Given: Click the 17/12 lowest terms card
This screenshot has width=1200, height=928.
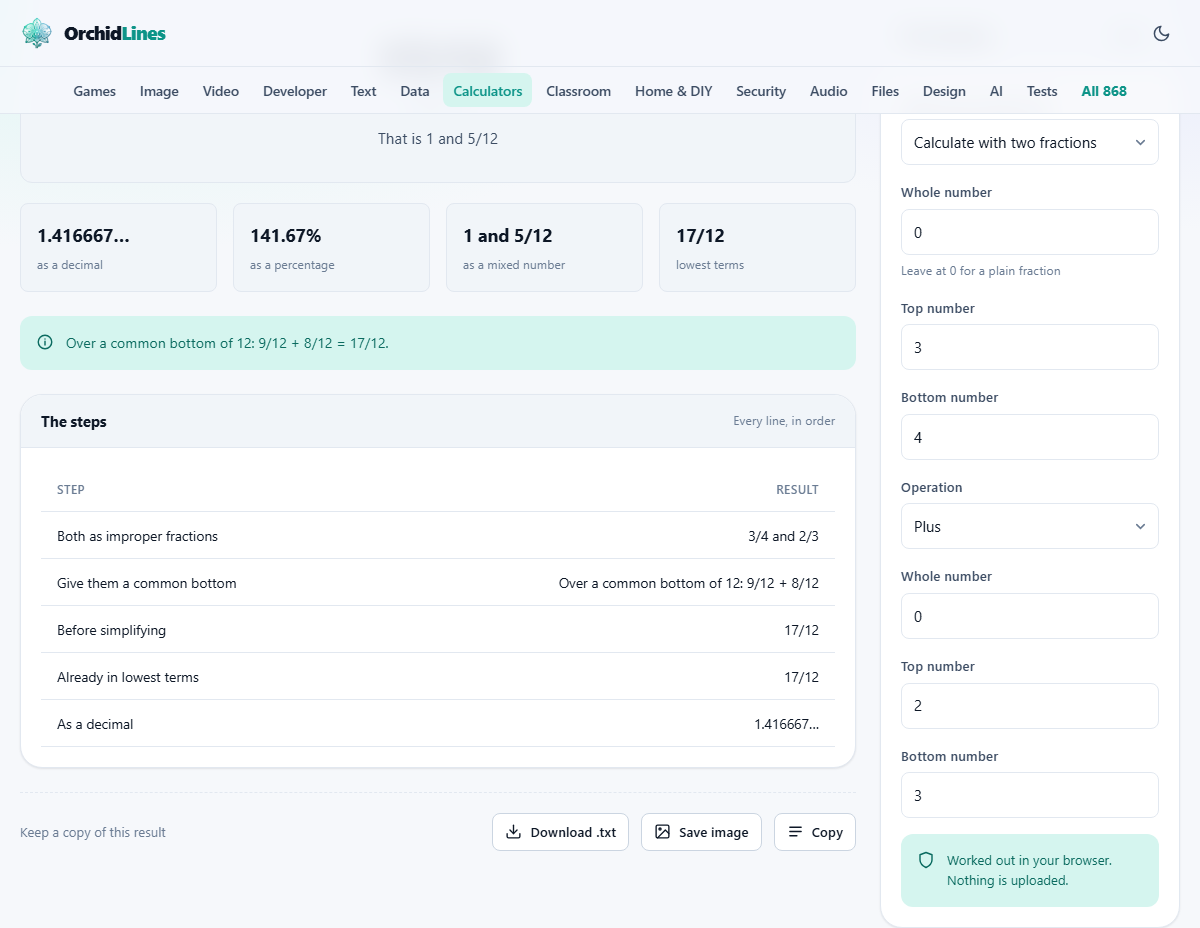Looking at the screenshot, I should coord(757,248).
